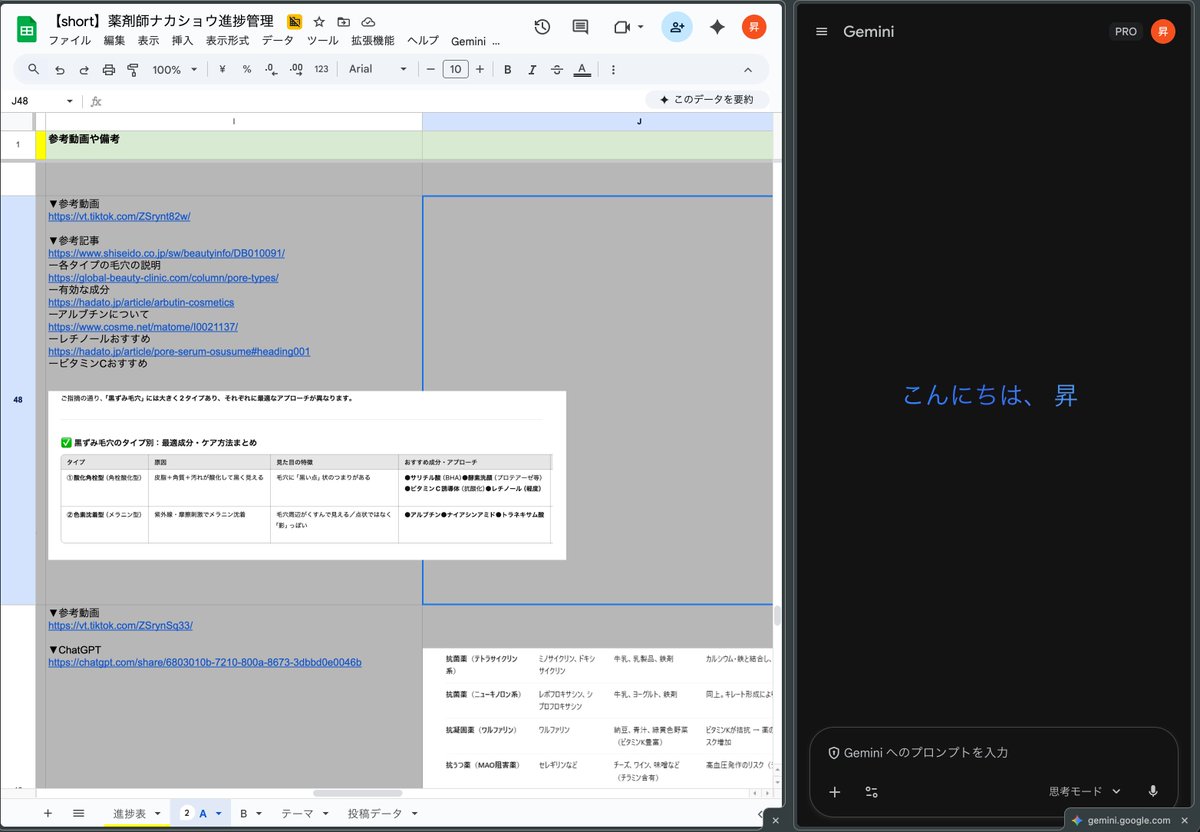Redo the last action
This screenshot has width=1200, height=832.
[84, 69]
